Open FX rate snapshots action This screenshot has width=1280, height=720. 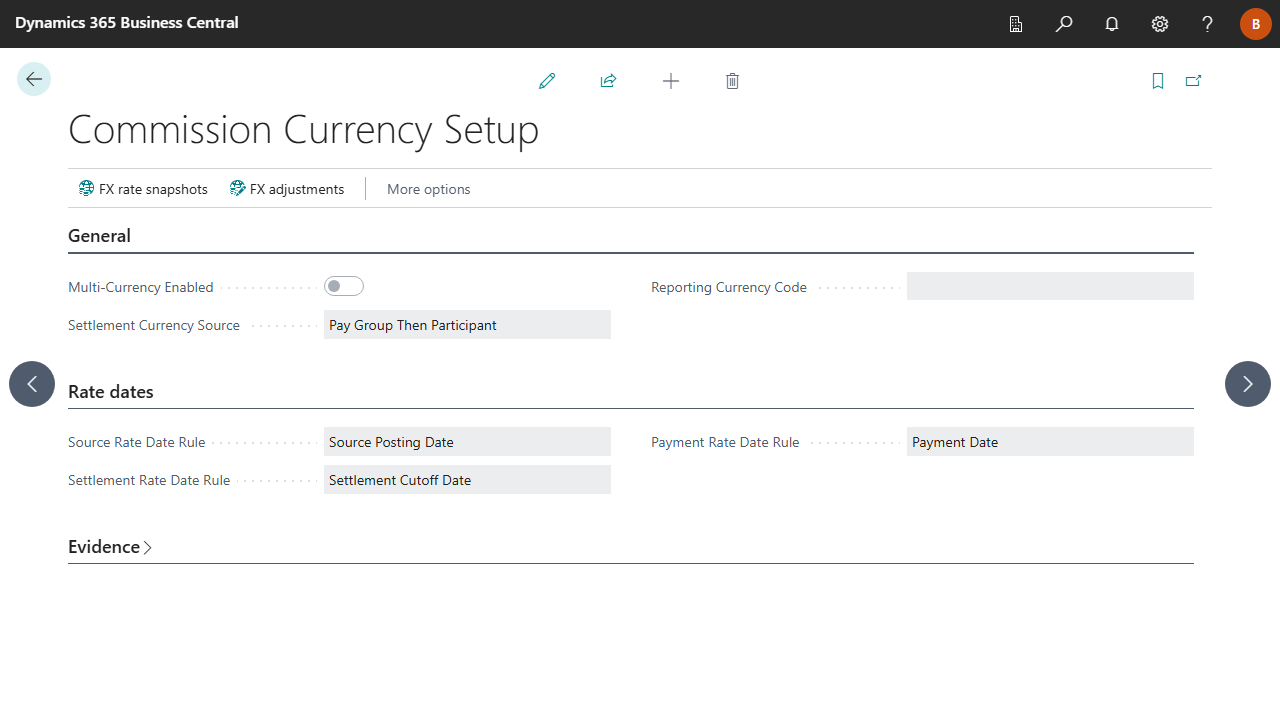143,189
